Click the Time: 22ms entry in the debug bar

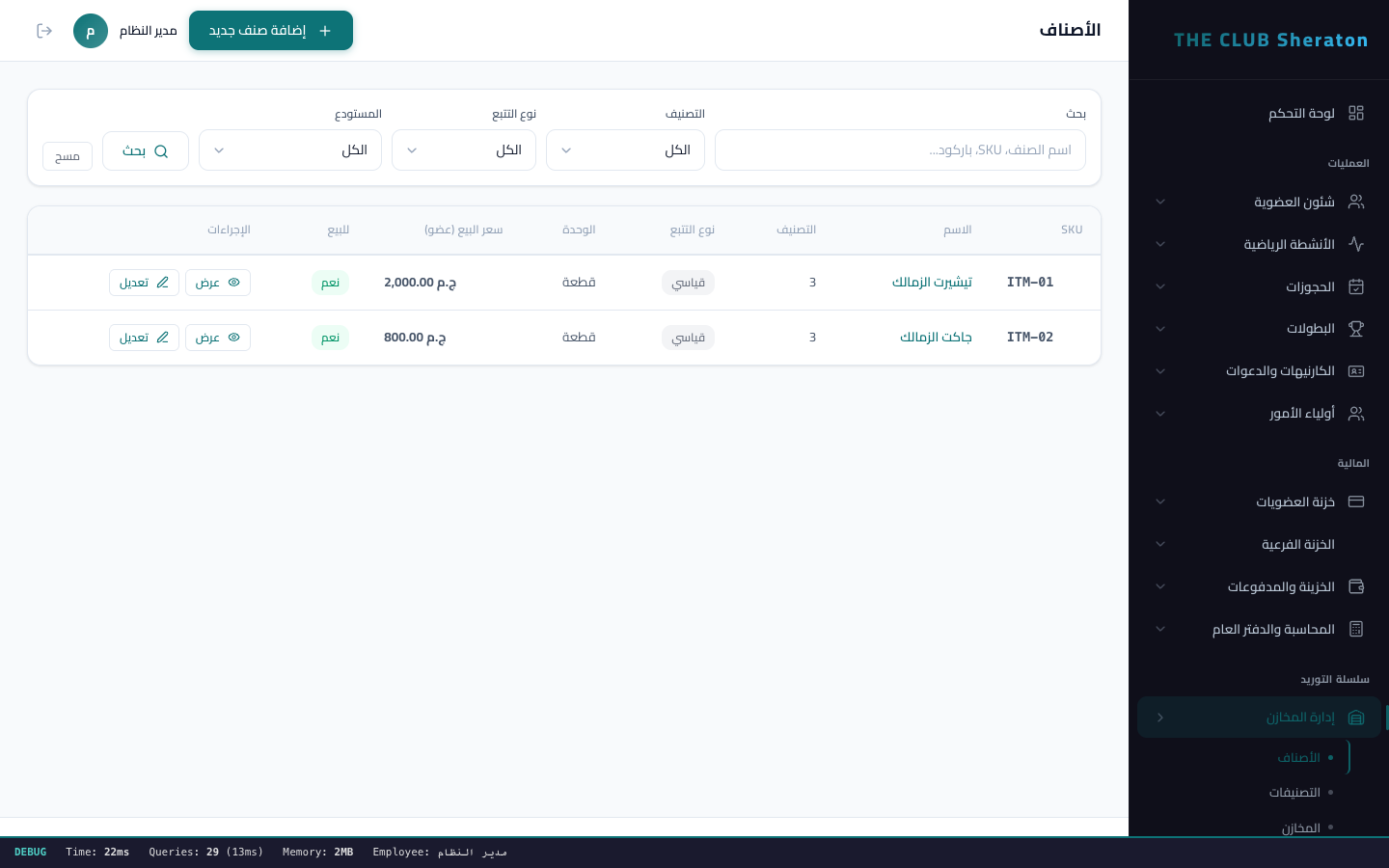click(x=97, y=853)
